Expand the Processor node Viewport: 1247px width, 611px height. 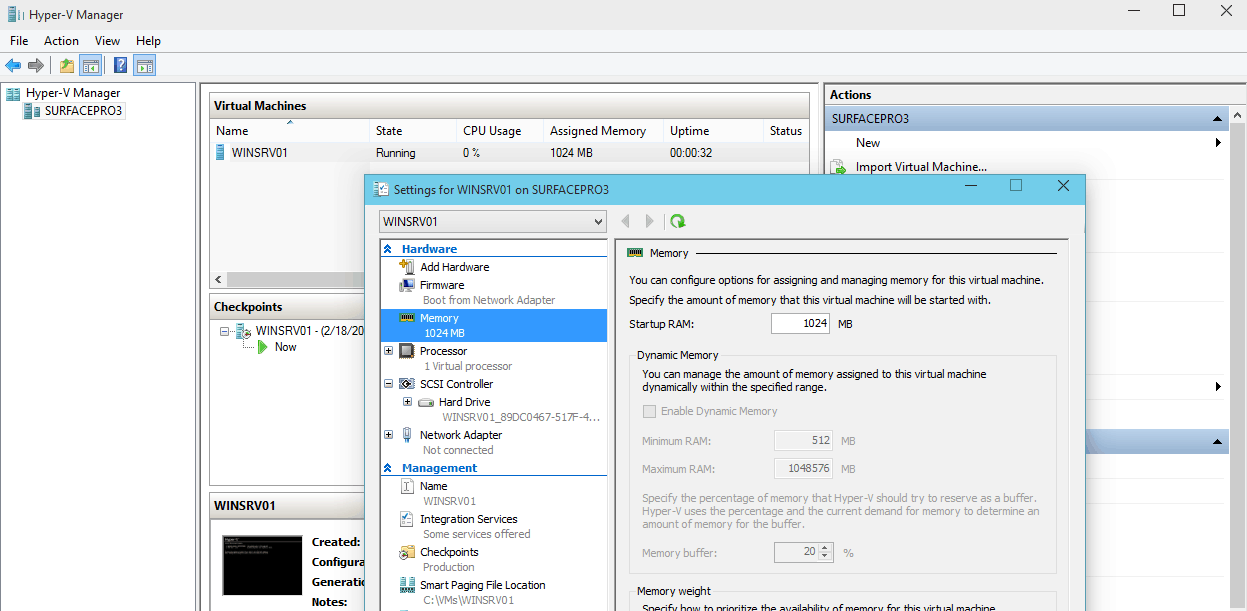(x=389, y=351)
